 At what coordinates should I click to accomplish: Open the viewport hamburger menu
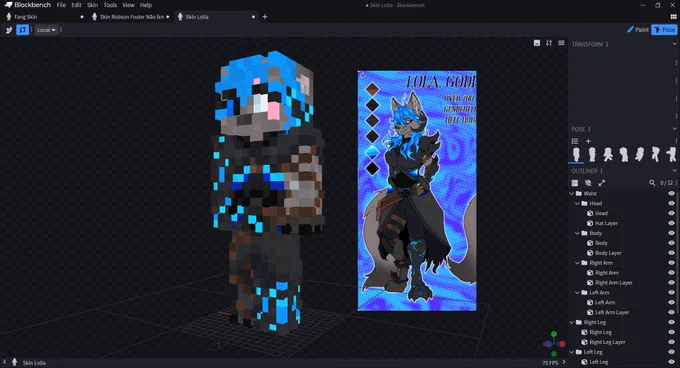pos(561,43)
